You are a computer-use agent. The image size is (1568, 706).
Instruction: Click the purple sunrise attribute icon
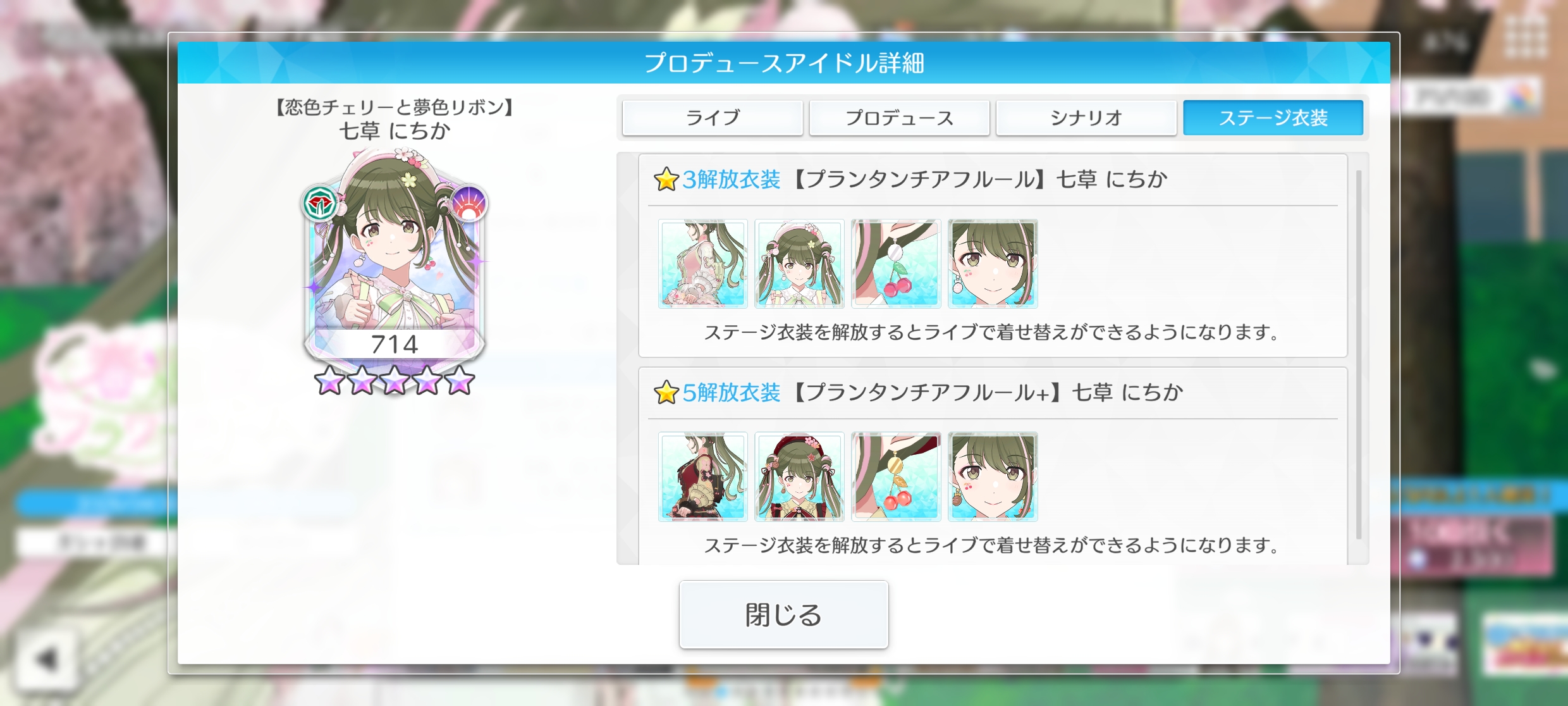[x=469, y=204]
